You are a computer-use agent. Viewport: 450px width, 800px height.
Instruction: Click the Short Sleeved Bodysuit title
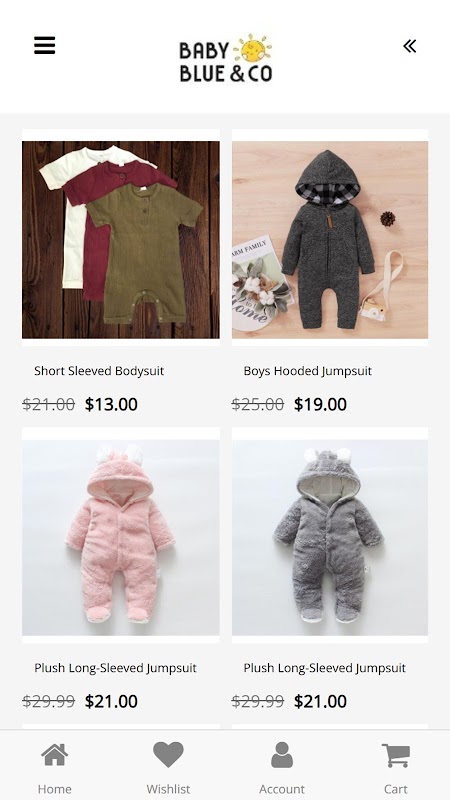[99, 371]
